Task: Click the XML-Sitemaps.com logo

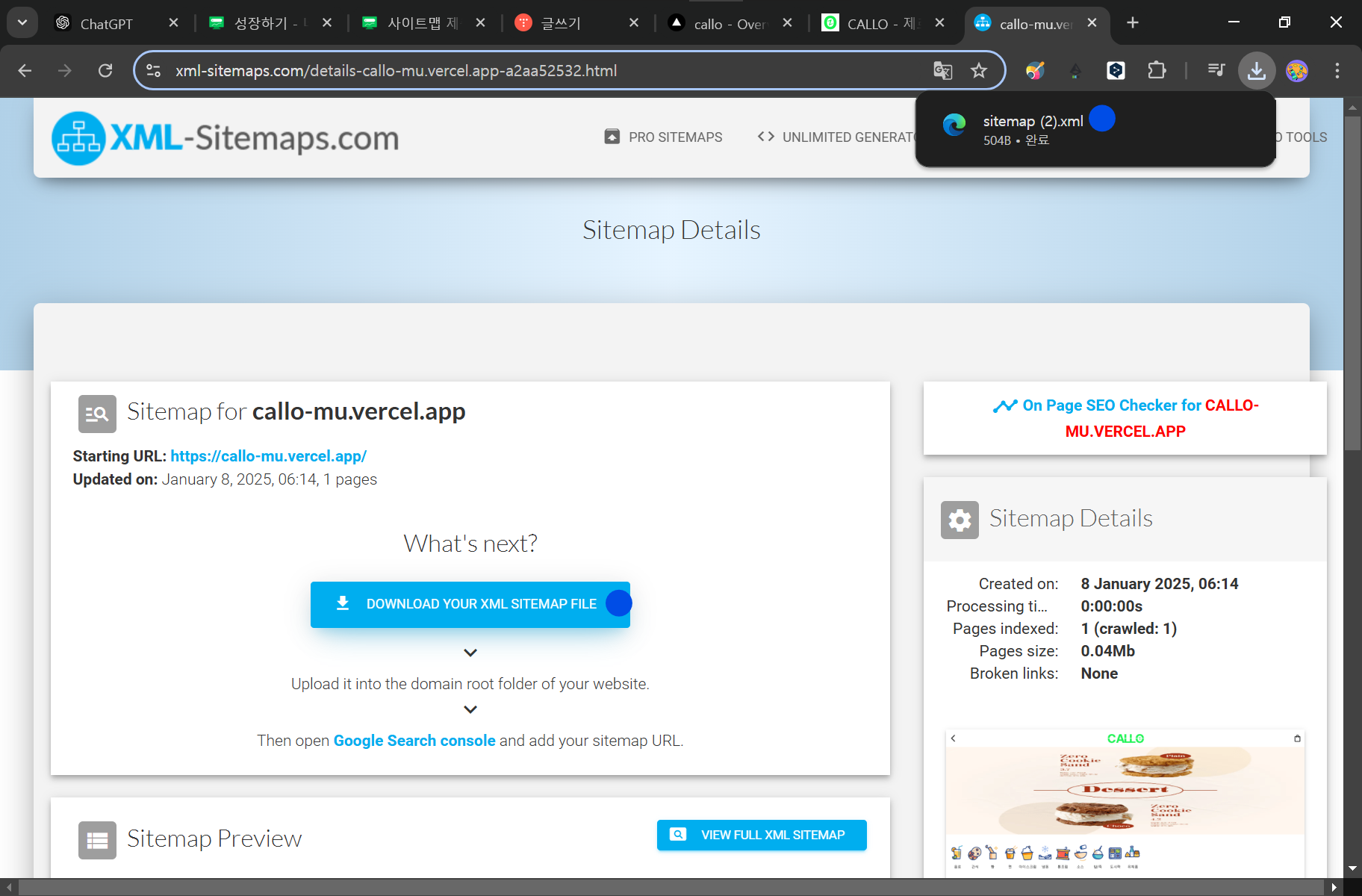Action: 225,138
